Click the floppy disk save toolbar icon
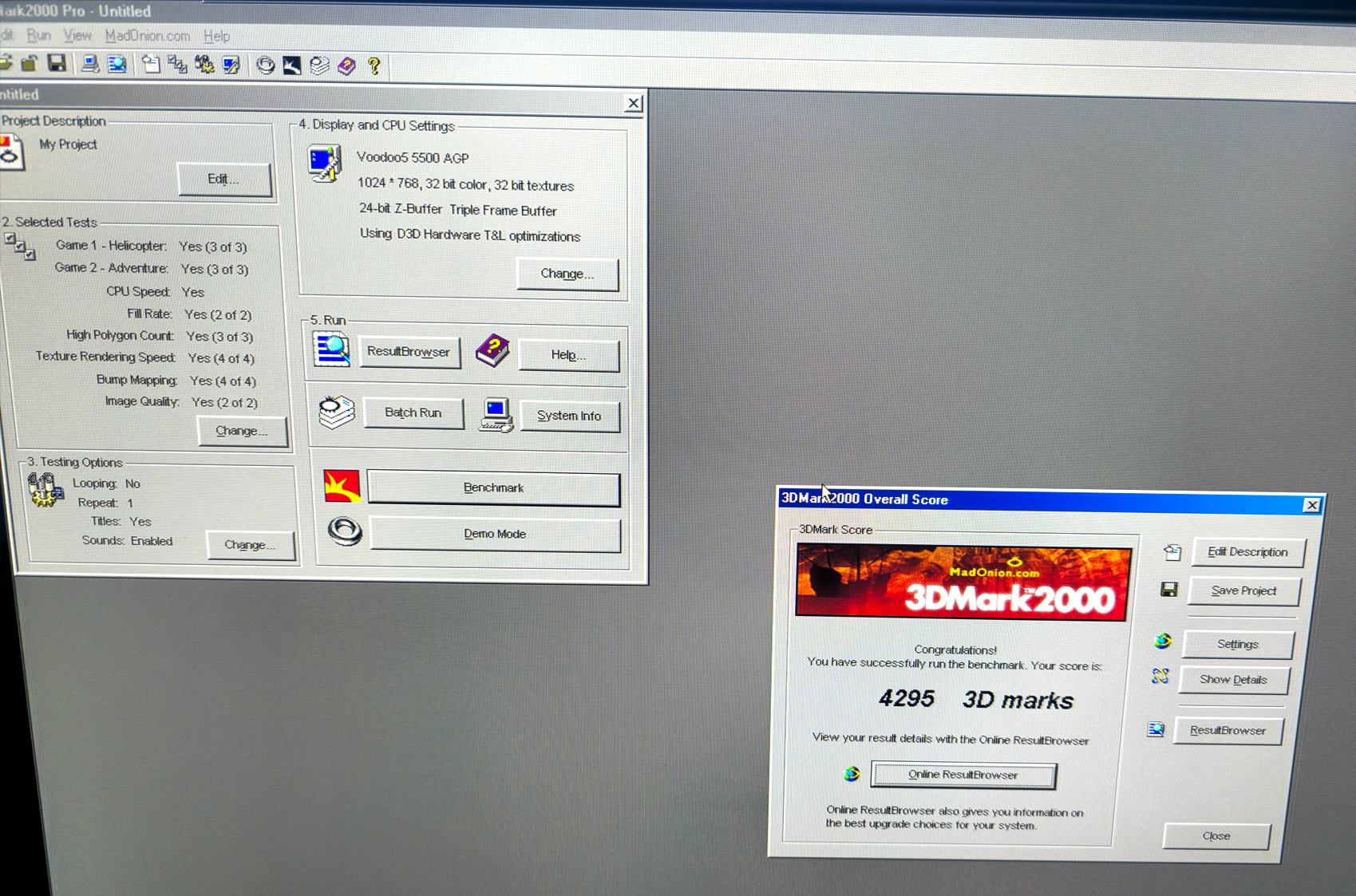The width and height of the screenshot is (1356, 896). [x=57, y=63]
